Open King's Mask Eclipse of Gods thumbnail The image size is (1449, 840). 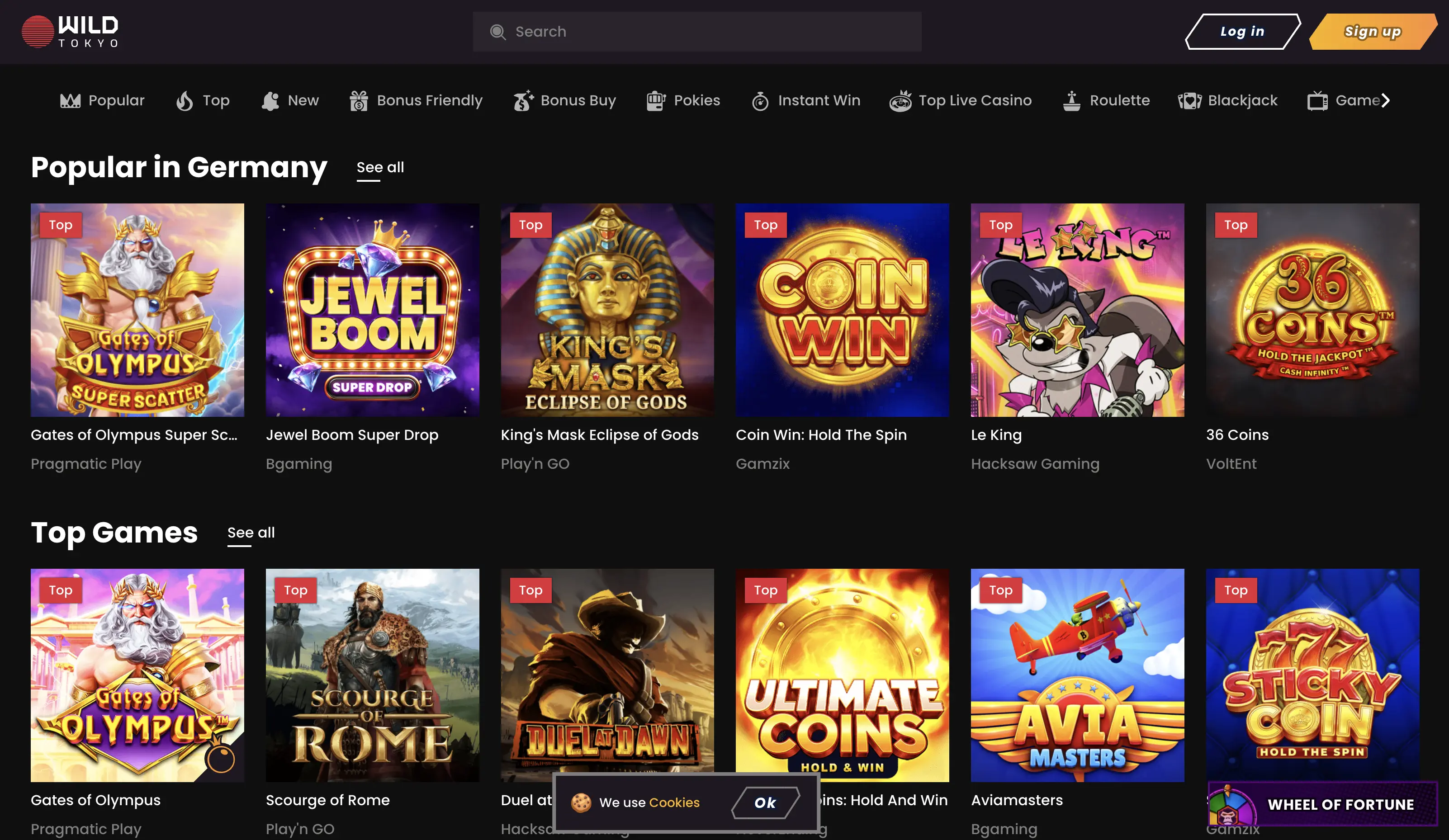click(607, 310)
